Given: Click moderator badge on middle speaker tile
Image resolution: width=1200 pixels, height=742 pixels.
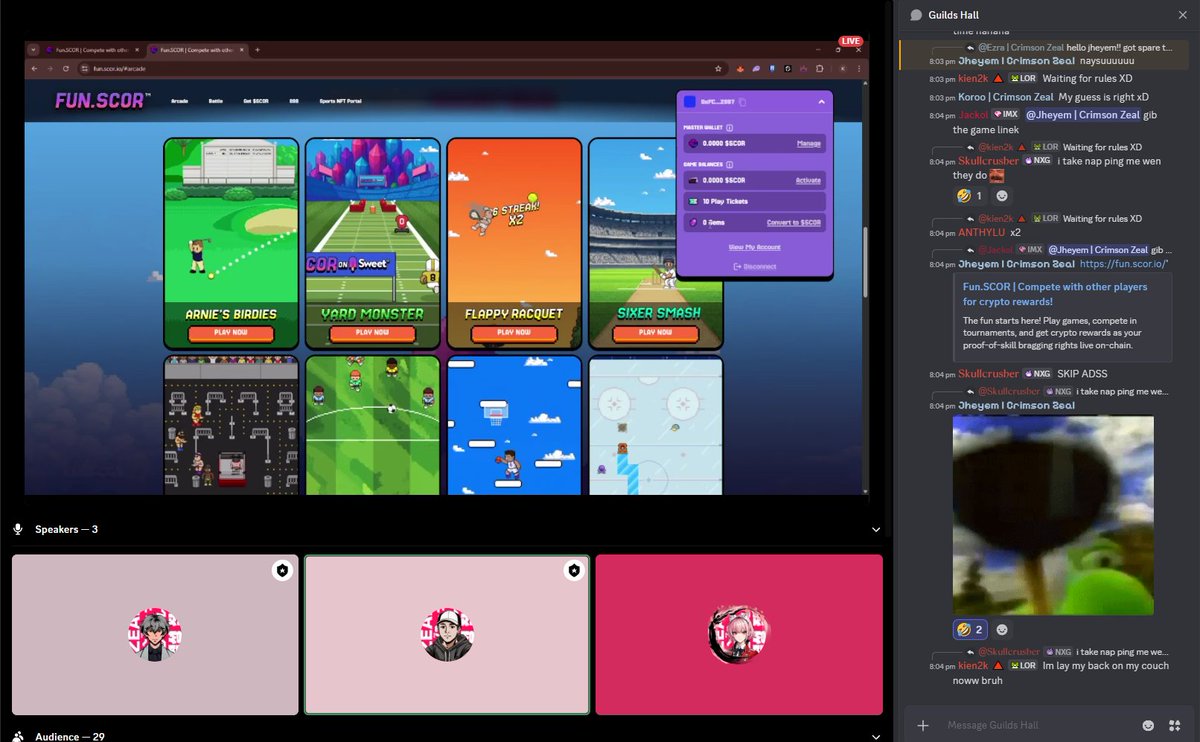Looking at the screenshot, I should [573, 570].
